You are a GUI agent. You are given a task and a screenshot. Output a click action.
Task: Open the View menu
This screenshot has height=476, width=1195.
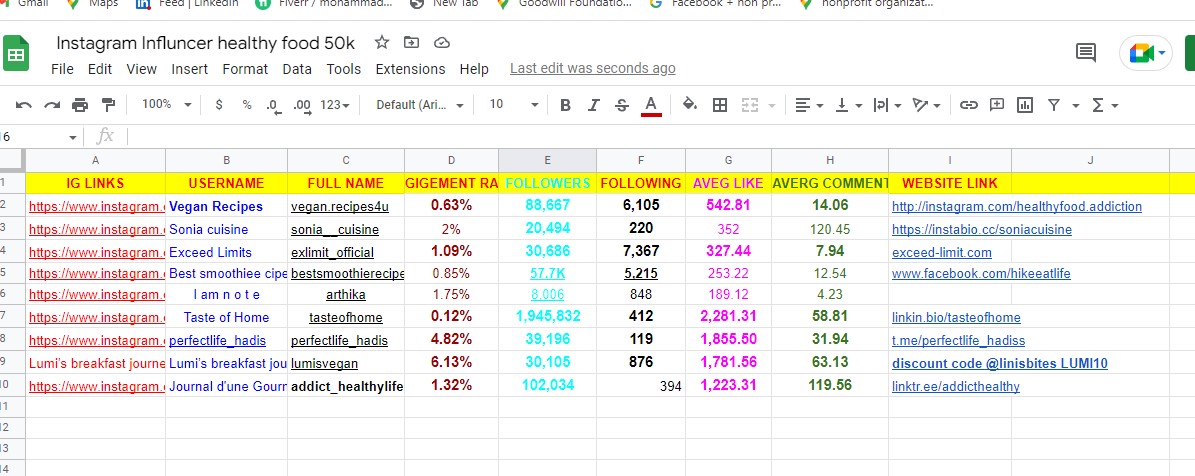click(142, 69)
